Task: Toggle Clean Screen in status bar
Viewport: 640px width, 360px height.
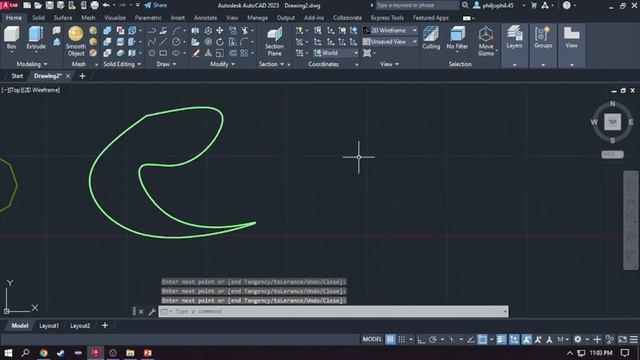Action: tap(622, 339)
